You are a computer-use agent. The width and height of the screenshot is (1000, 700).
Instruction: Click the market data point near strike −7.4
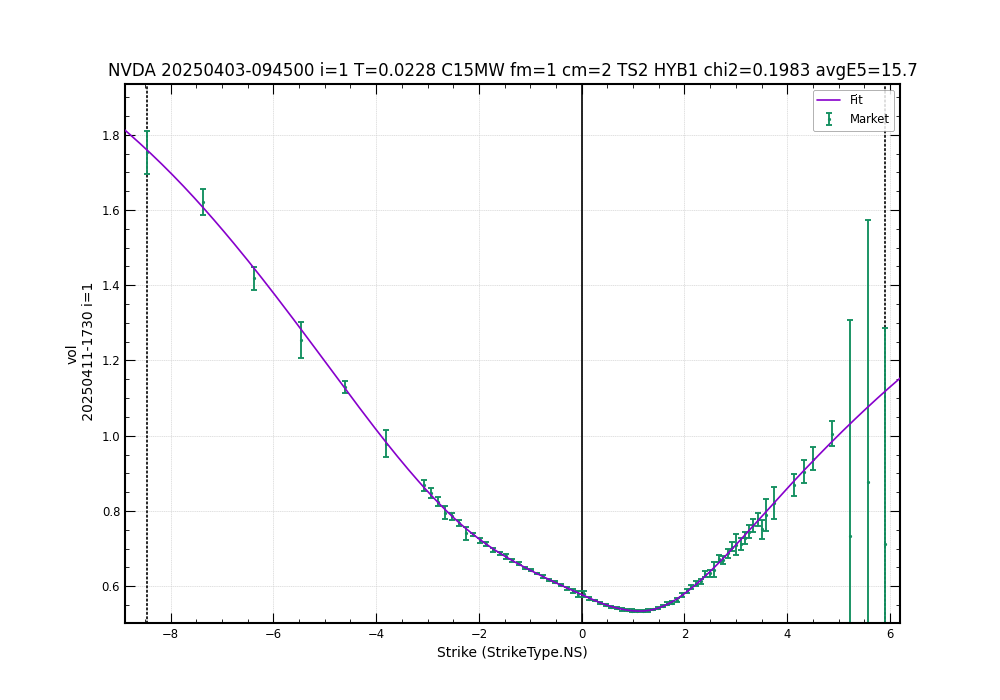click(203, 203)
